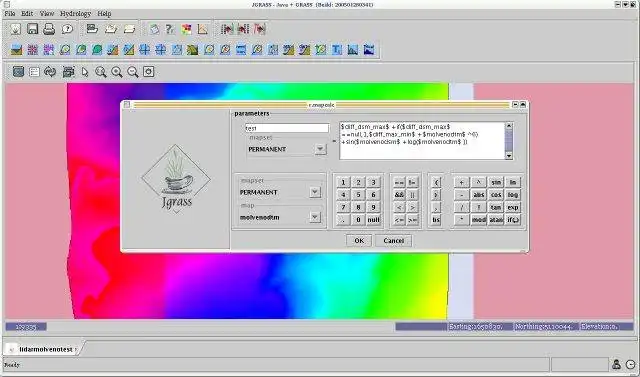Click the zoom out magnifier icon
The image size is (640, 377).
point(133,72)
